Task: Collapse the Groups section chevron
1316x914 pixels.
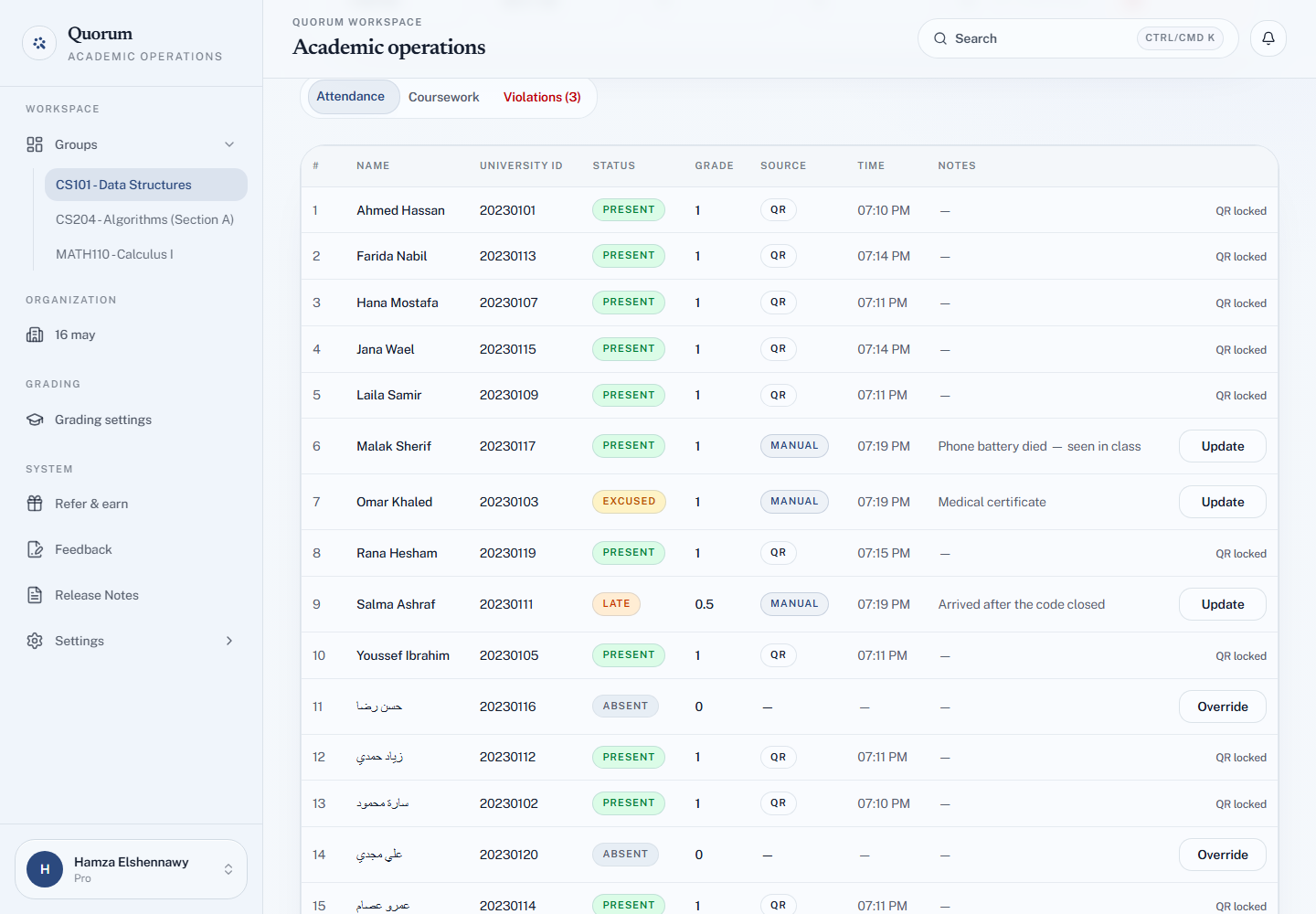Action: pyautogui.click(x=229, y=144)
